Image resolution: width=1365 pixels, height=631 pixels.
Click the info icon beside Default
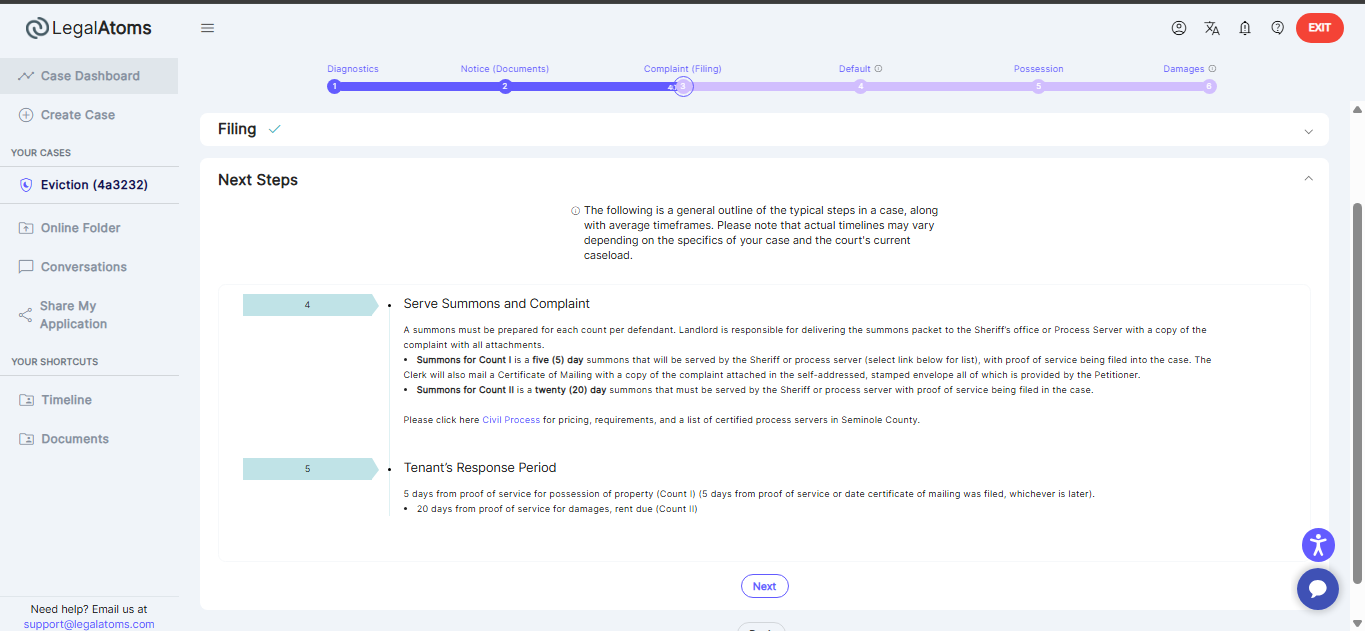pos(878,69)
